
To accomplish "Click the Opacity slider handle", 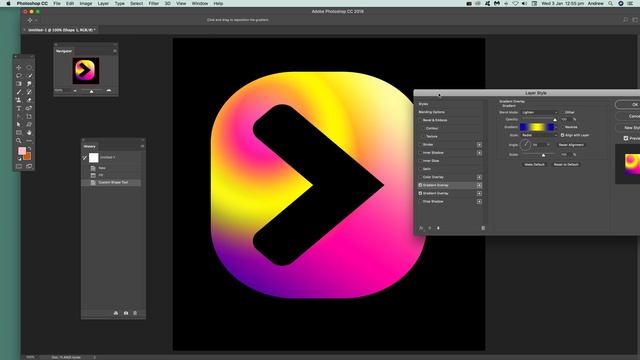I will [x=555, y=120].
